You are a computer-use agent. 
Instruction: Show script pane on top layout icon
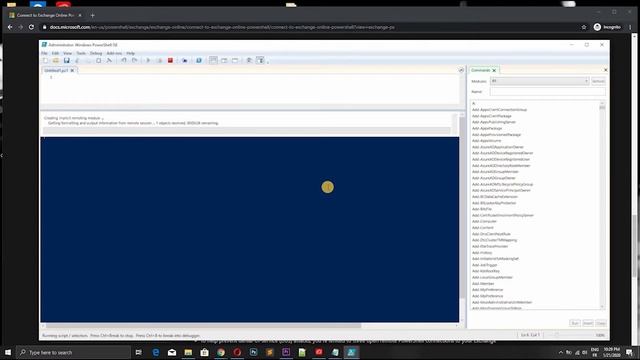click(213, 60)
